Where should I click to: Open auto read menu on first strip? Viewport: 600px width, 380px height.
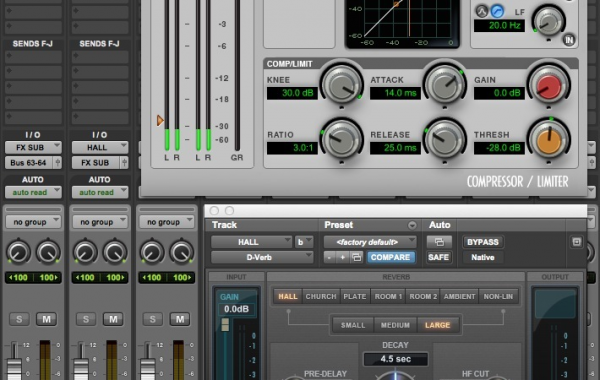click(x=33, y=192)
